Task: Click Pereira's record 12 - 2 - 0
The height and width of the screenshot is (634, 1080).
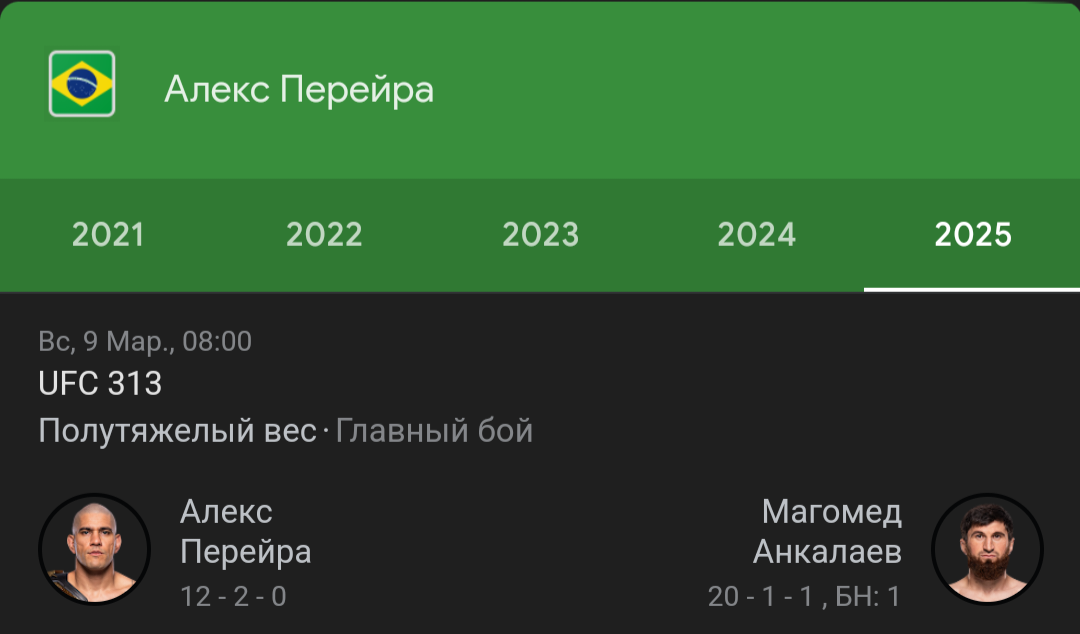Action: pyautogui.click(x=233, y=596)
